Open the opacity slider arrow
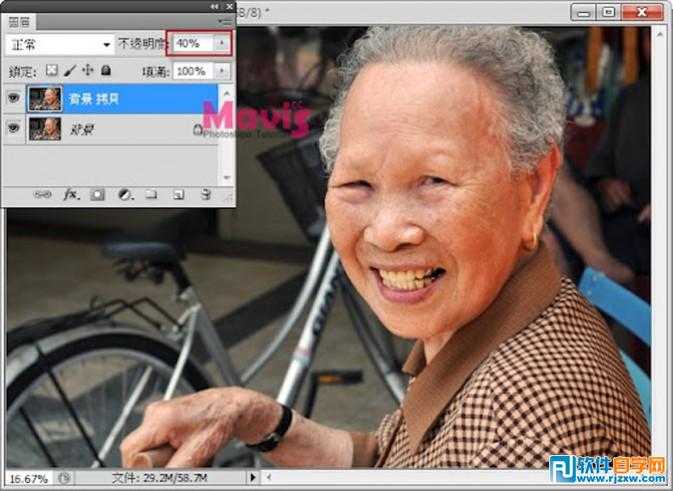The image size is (673, 491). click(x=222, y=43)
